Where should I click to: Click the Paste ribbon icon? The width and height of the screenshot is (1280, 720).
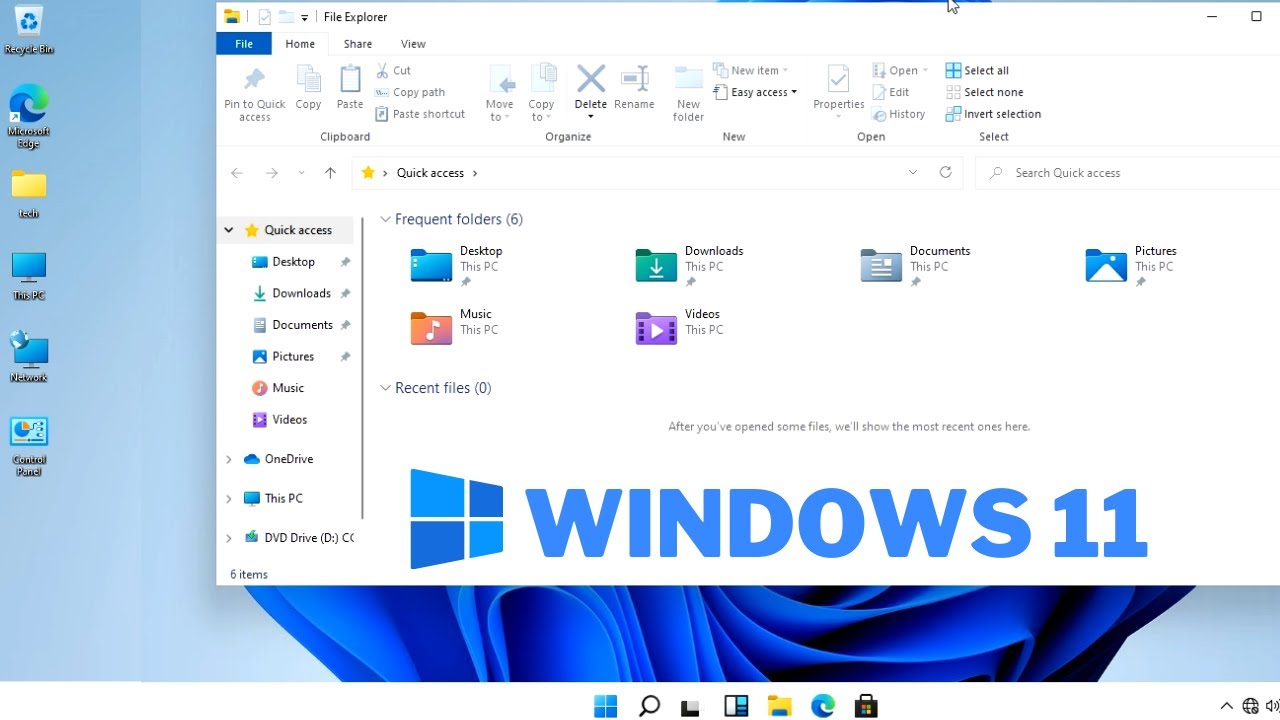click(350, 87)
